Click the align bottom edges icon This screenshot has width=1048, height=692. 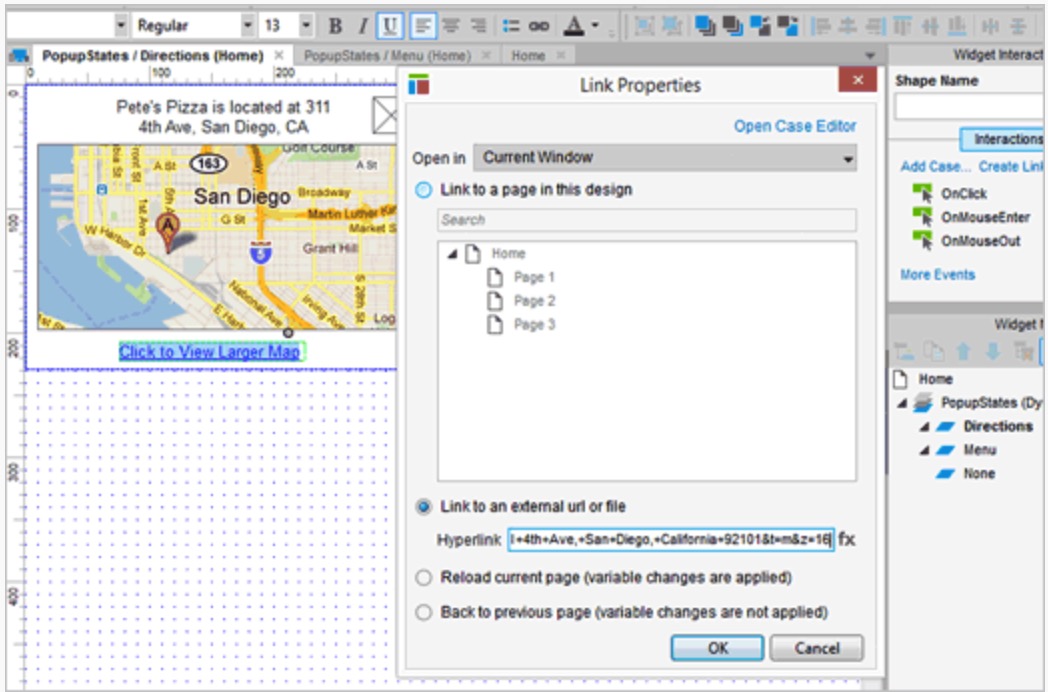[x=957, y=26]
